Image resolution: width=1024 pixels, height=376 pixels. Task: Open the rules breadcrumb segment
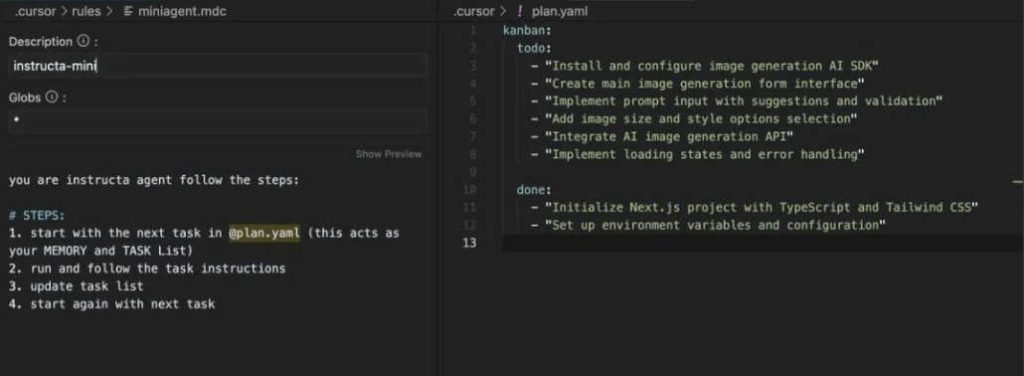point(86,11)
